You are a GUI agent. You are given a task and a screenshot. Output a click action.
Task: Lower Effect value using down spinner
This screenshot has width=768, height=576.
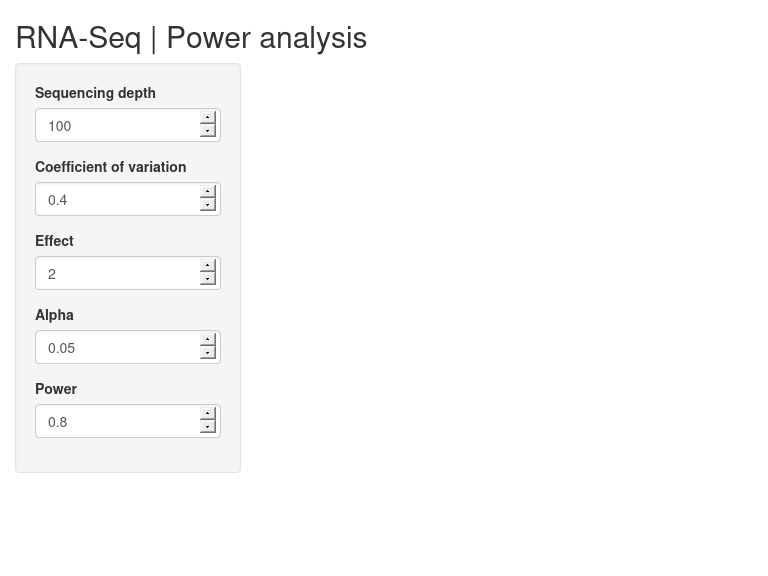(x=208, y=279)
